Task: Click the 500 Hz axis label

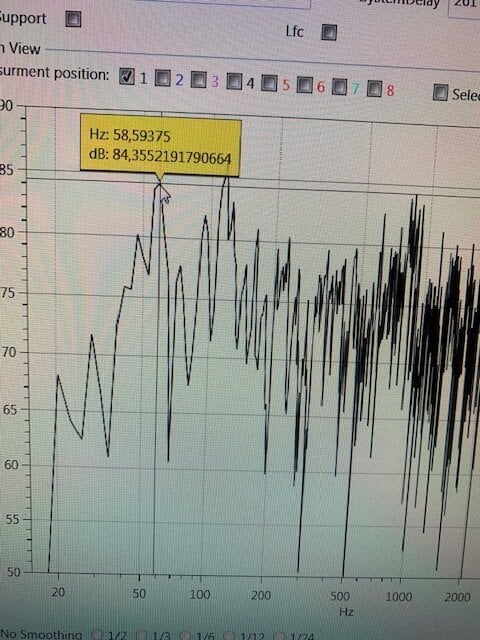Action: tap(340, 596)
